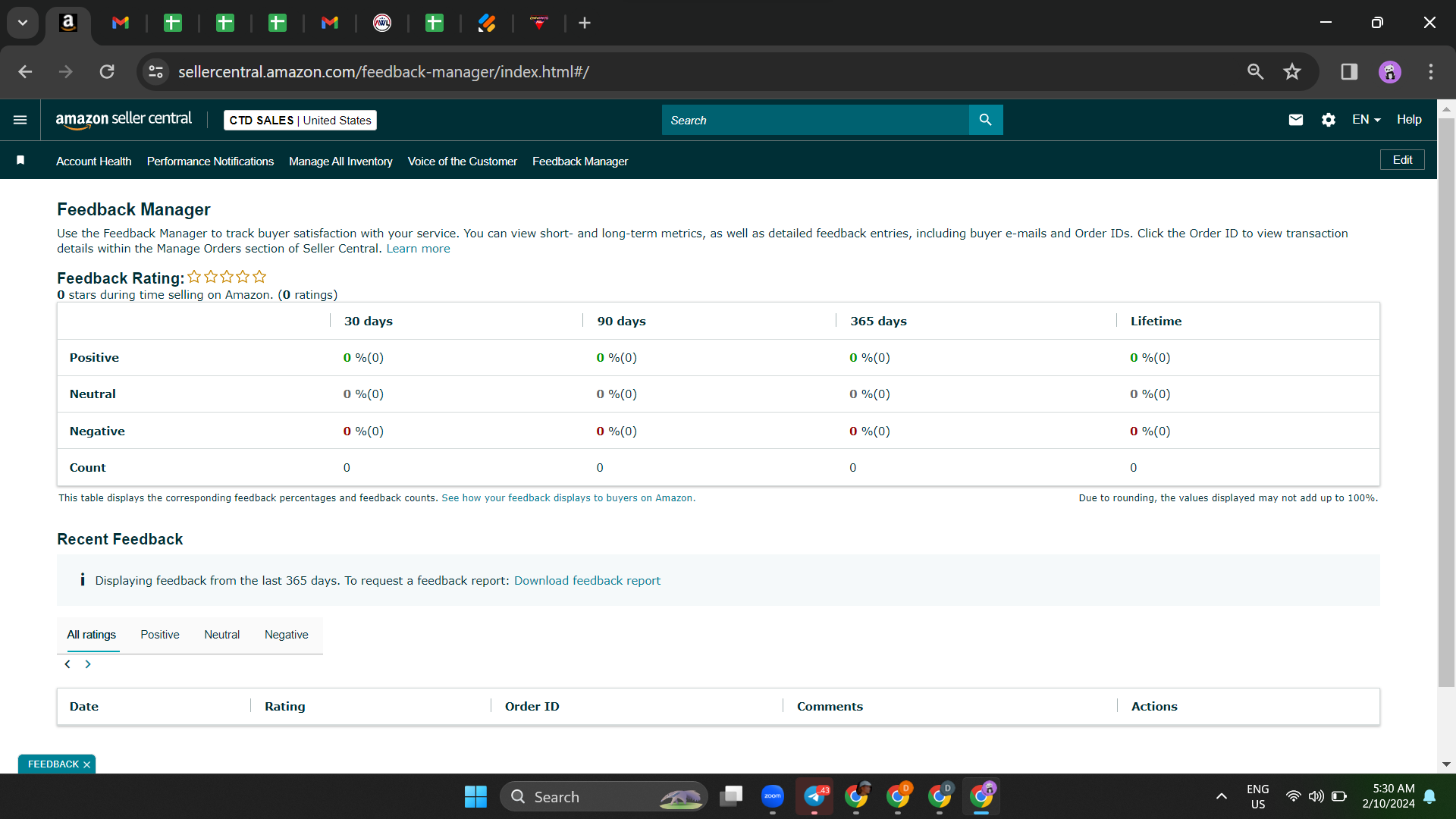
Task: Click the search magnifier button
Action: pos(986,120)
